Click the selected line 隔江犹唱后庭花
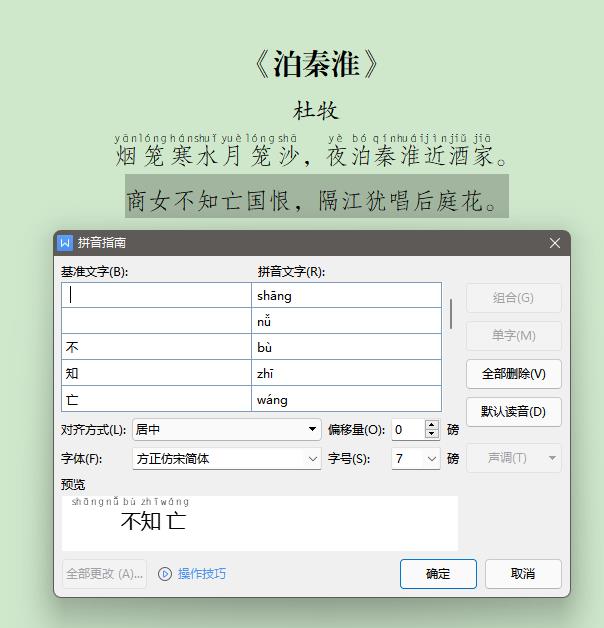Image resolution: width=604 pixels, height=628 pixels. [400, 200]
